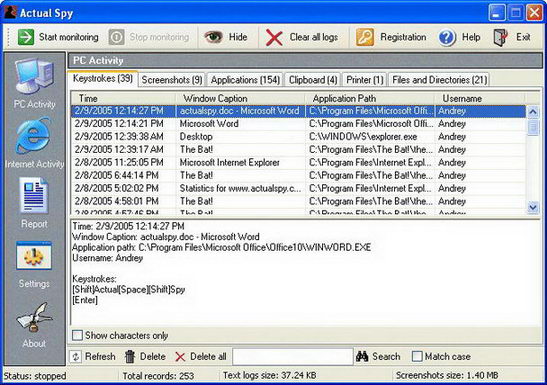
Task: Sort the list by the Time column header
Action: (x=123, y=98)
